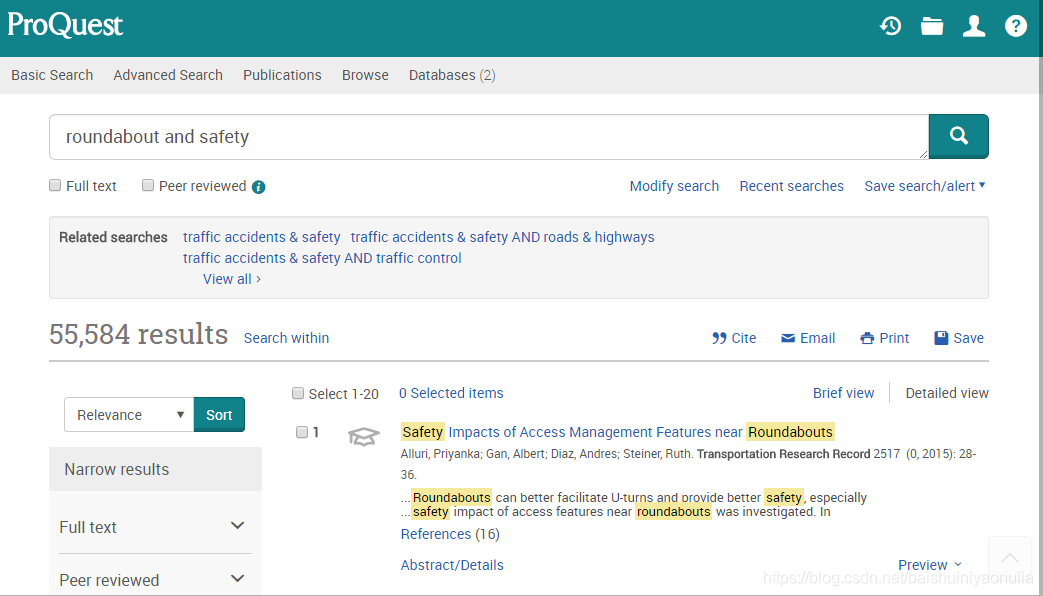
Task: Go to the Advanced Search tab
Action: coord(168,75)
